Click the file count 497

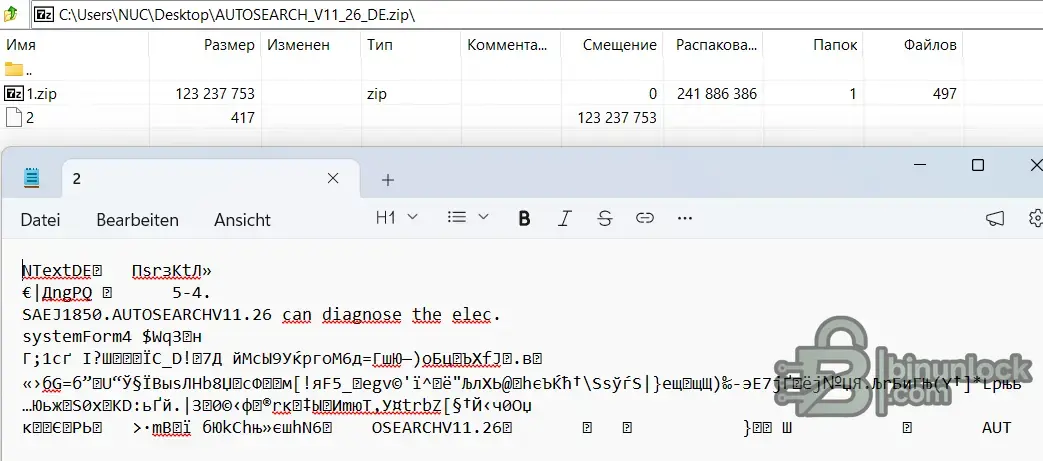tap(943, 94)
